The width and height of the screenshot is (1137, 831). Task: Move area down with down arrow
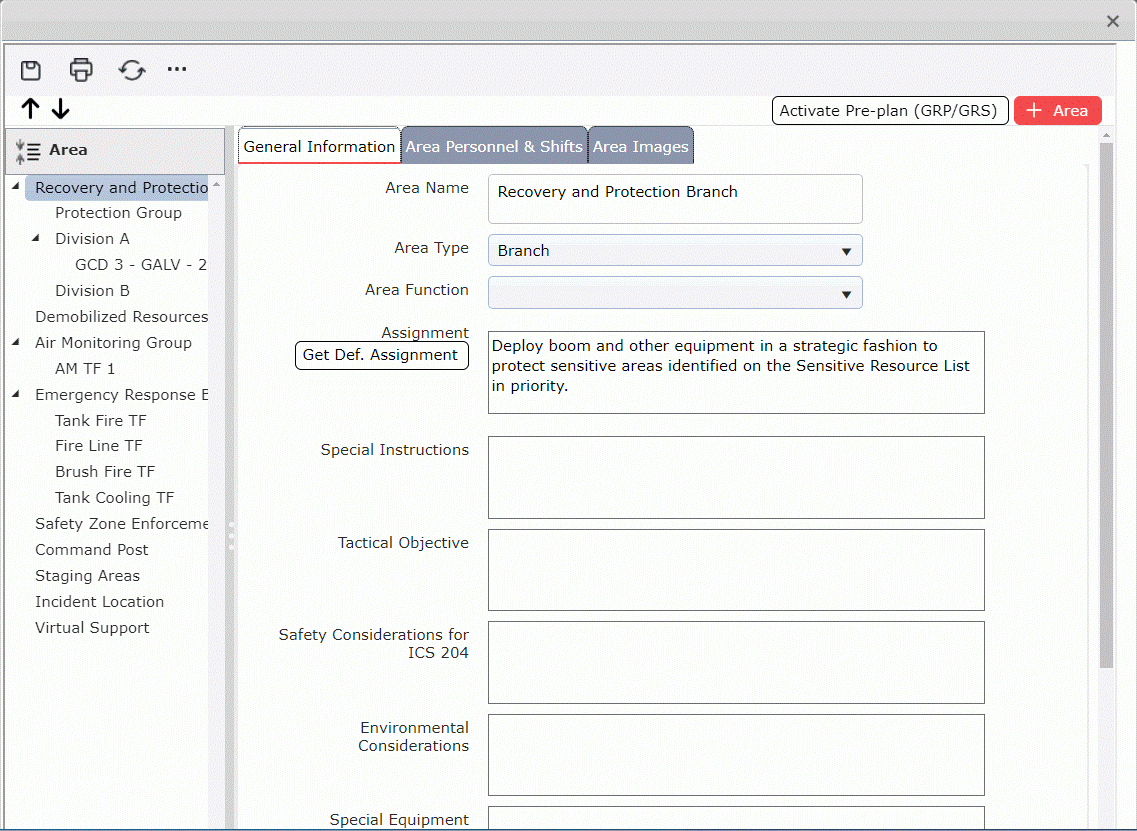click(x=61, y=109)
